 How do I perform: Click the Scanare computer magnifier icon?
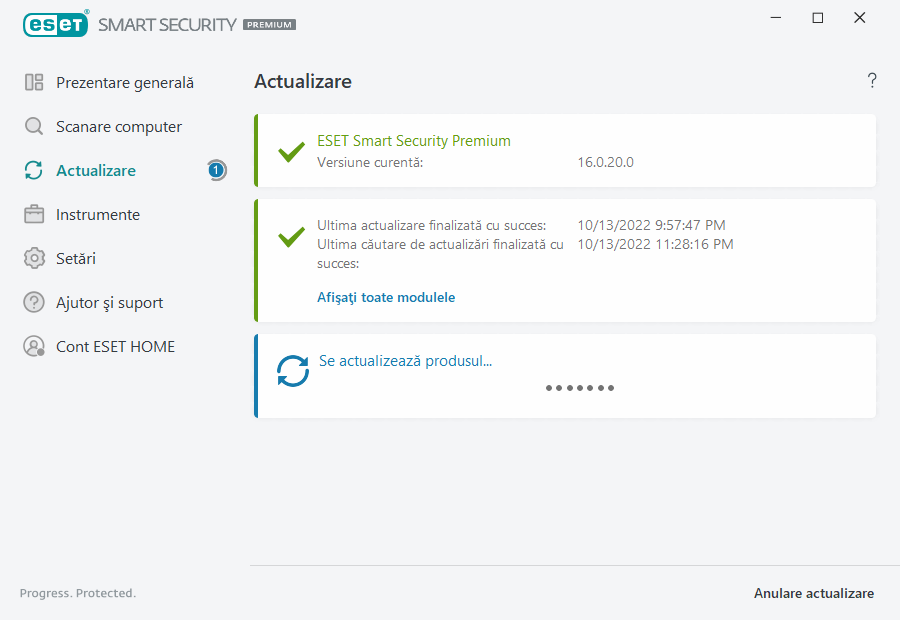tap(34, 127)
